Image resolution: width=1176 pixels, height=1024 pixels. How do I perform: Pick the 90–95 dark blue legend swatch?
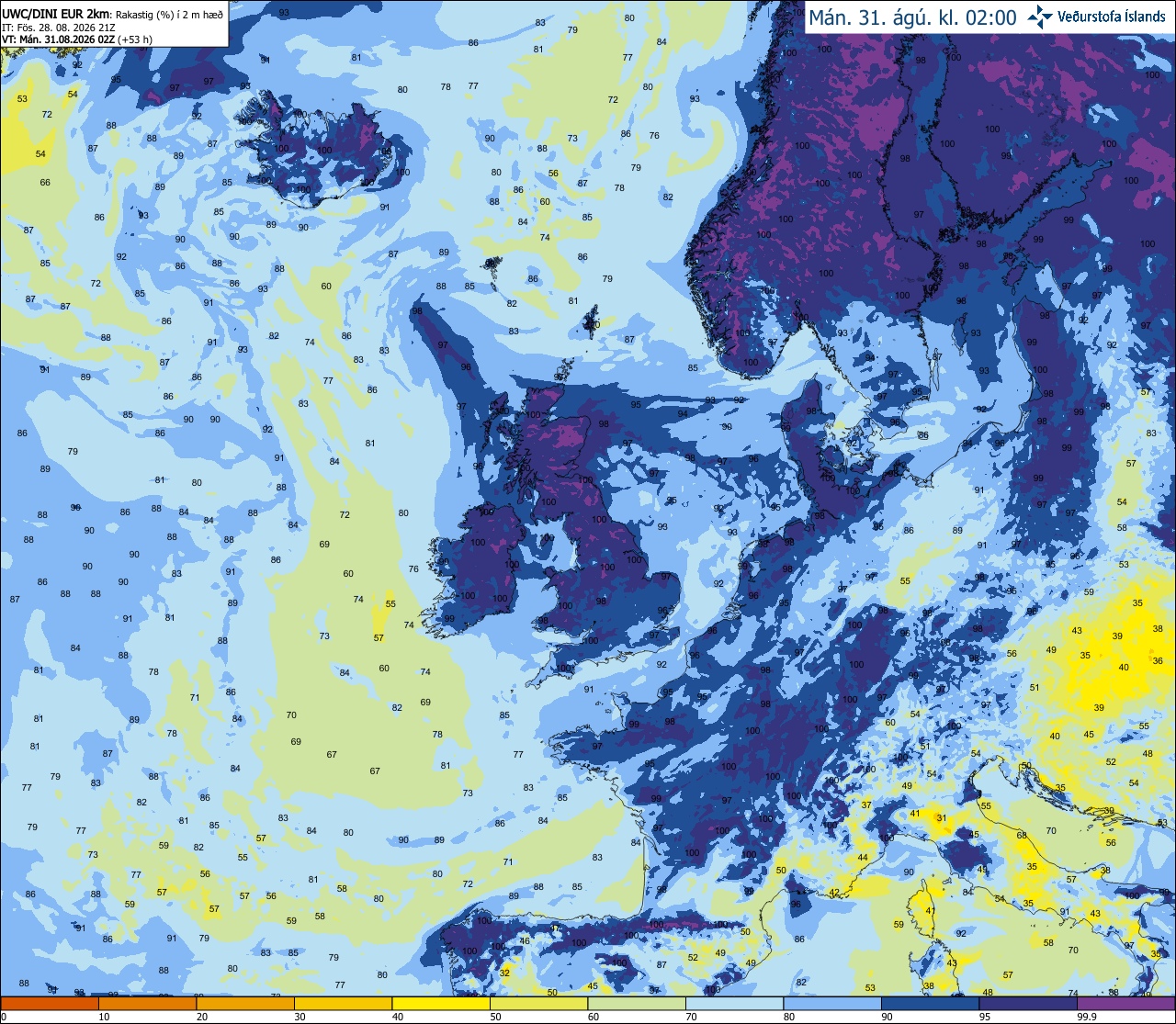[x=930, y=1003]
